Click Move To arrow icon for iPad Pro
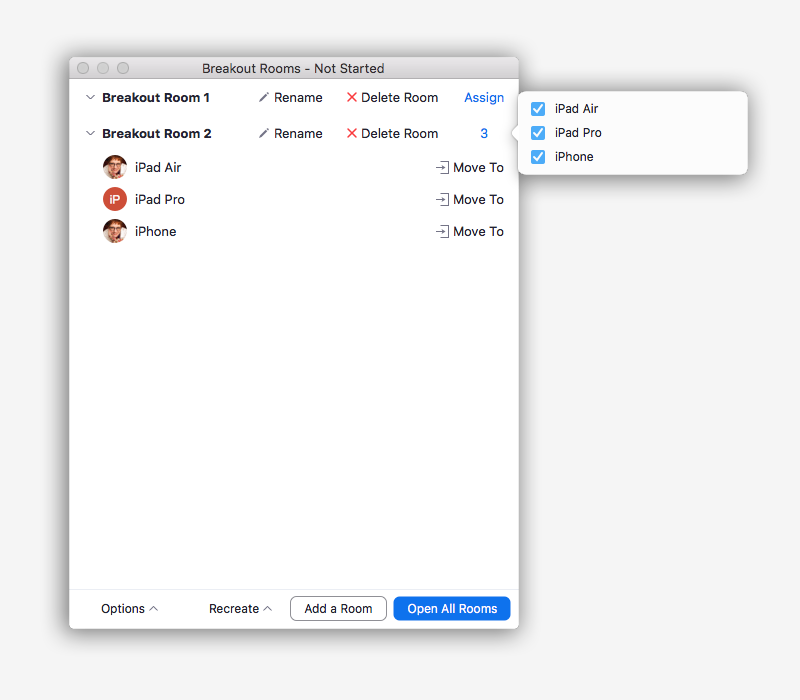The height and width of the screenshot is (700, 800). (442, 200)
